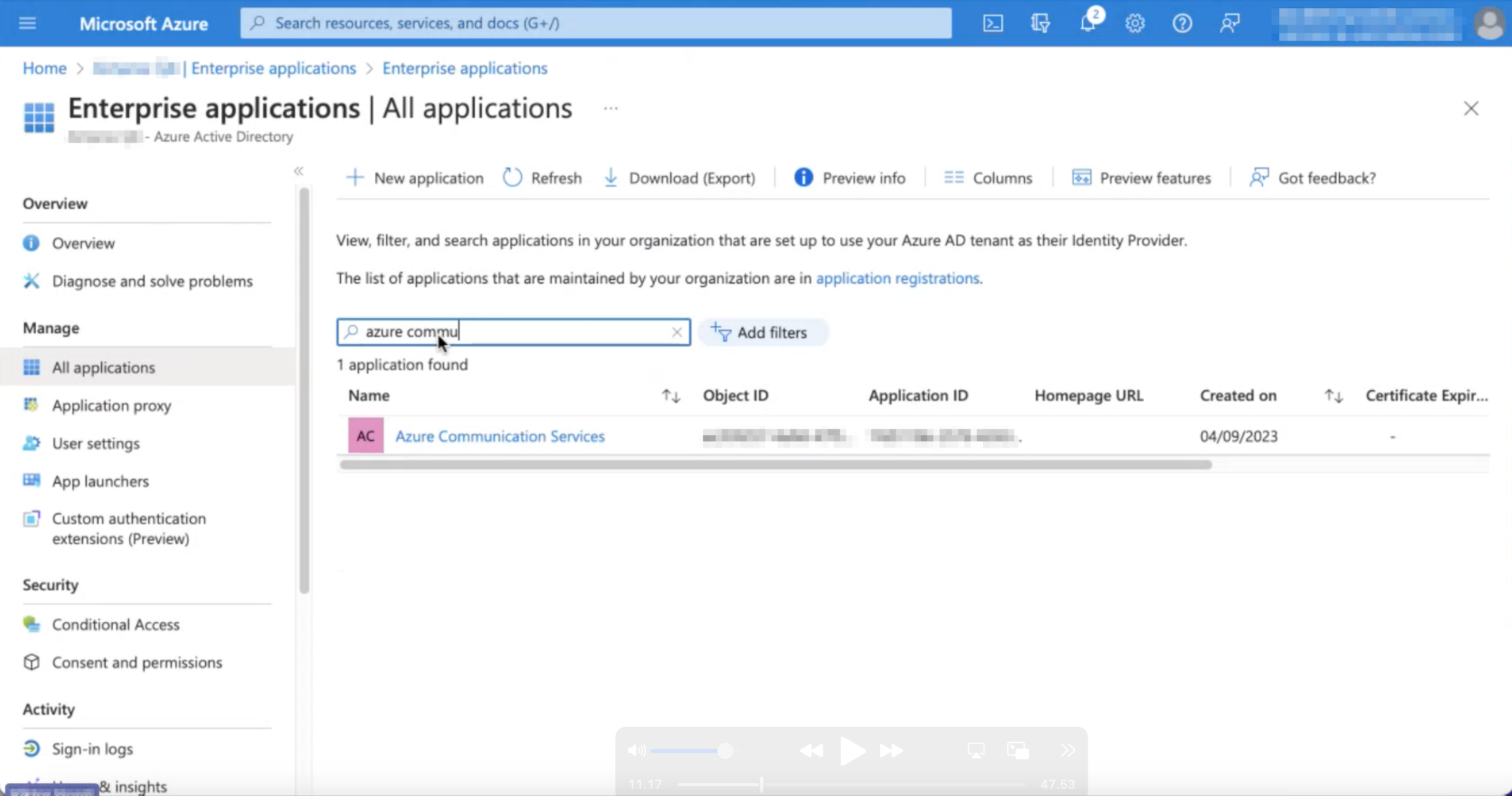This screenshot has height=796, width=1512.
Task: Open portal settings gear
Action: click(x=1135, y=23)
